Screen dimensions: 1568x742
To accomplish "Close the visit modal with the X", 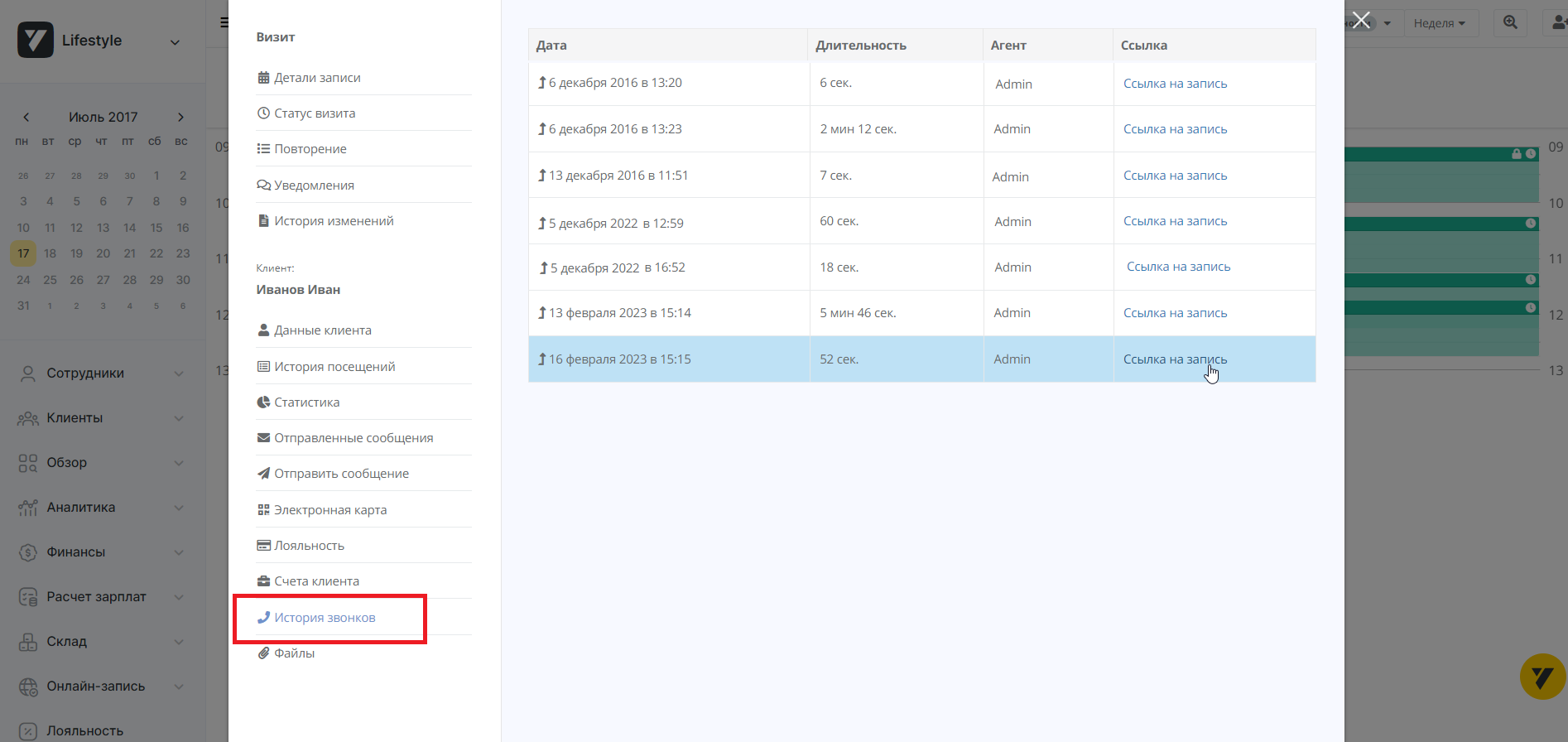I will click(x=1361, y=20).
